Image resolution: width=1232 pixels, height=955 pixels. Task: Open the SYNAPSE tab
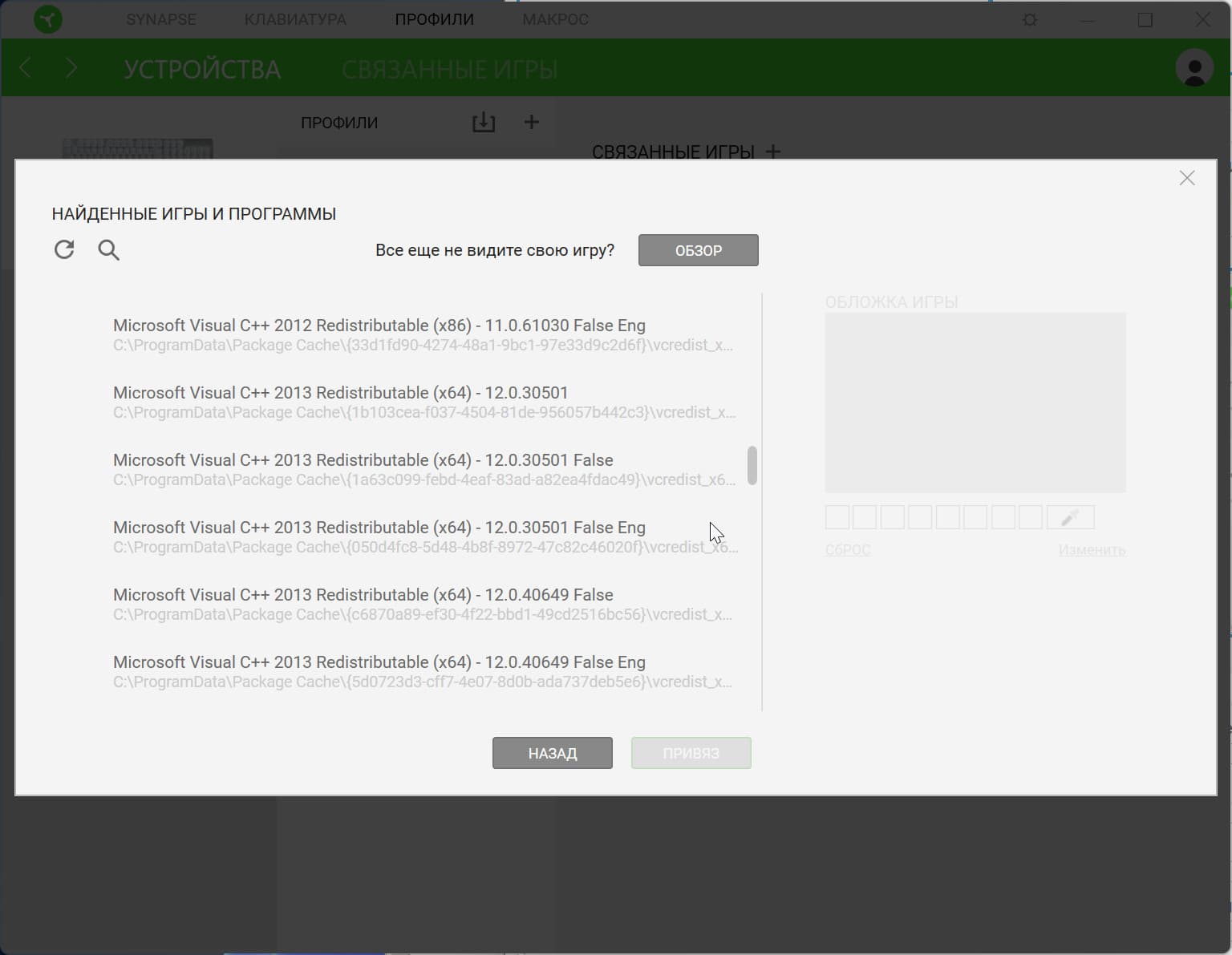click(x=161, y=19)
